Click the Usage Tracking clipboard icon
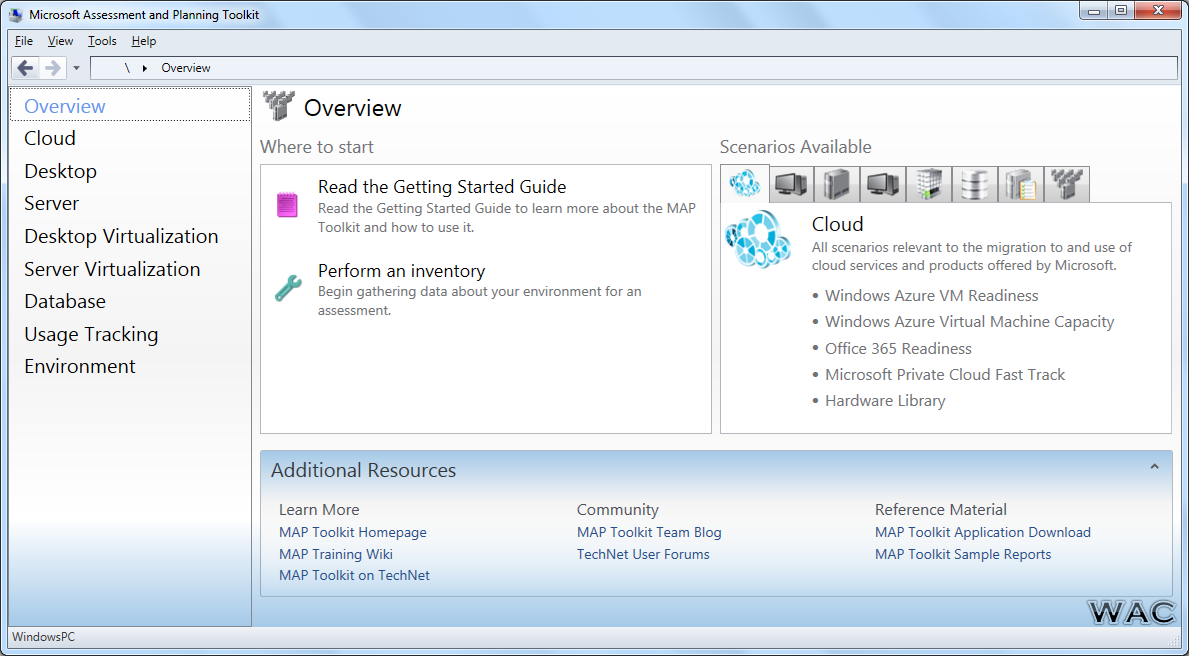 [x=1020, y=184]
